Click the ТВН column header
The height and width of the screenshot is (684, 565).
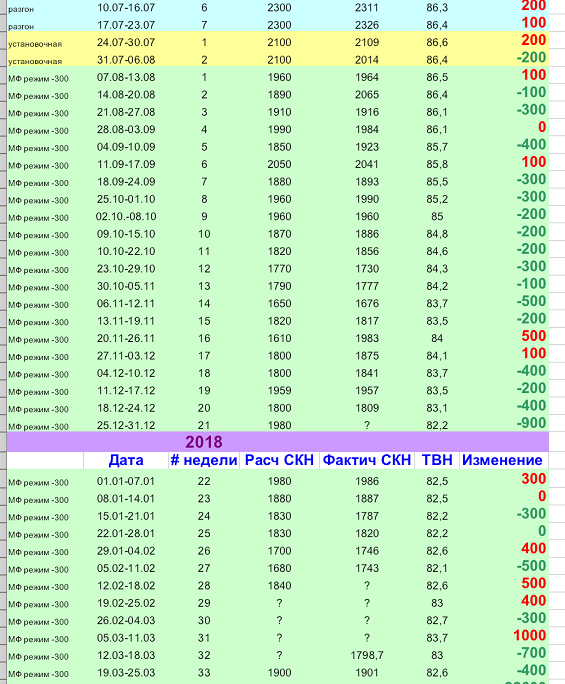click(437, 460)
